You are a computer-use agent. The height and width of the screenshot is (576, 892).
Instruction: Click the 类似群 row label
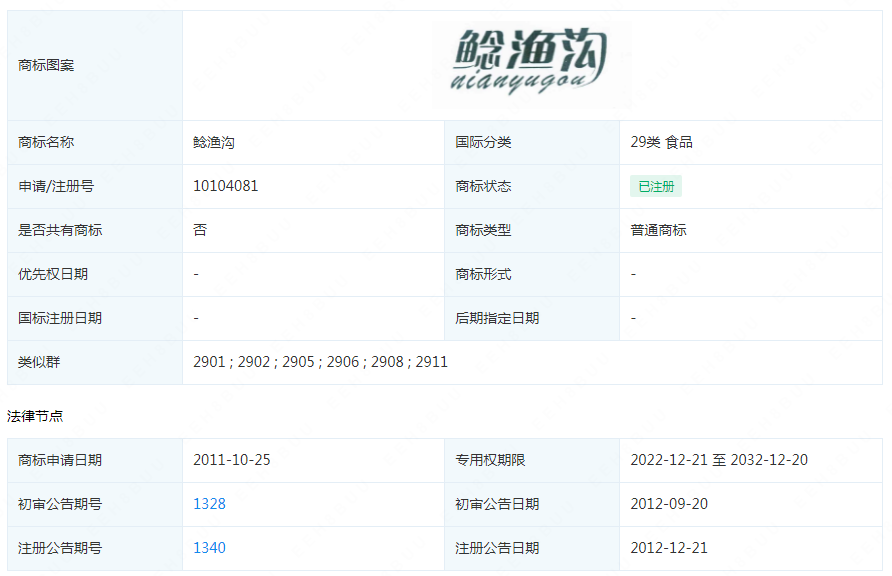[x=39, y=362]
